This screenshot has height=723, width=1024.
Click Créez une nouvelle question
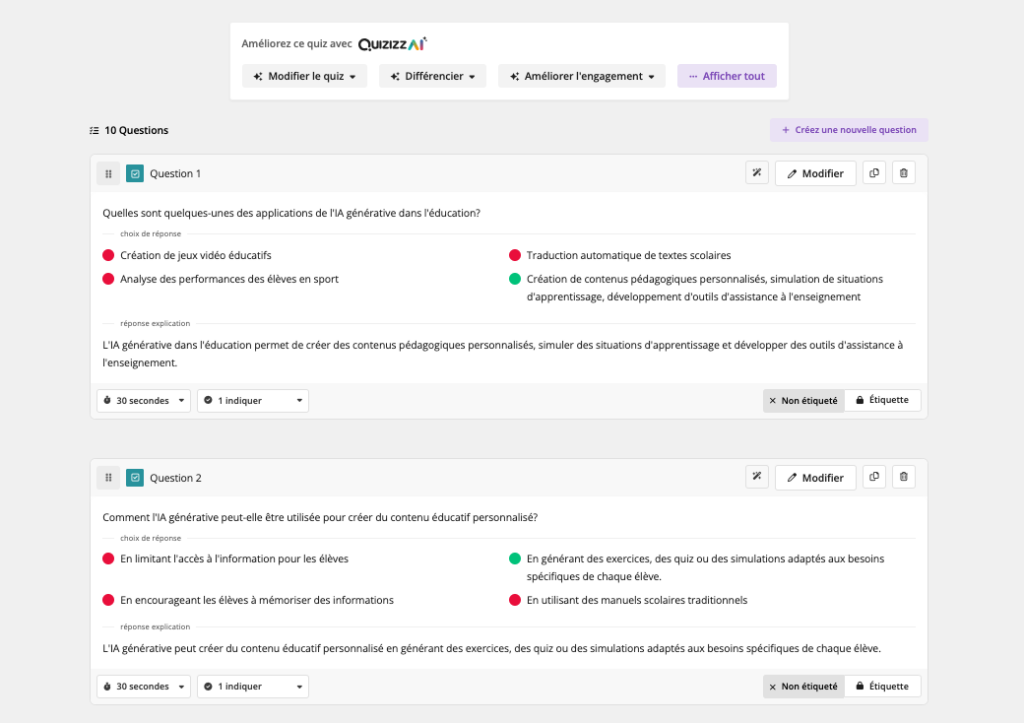[x=848, y=130]
